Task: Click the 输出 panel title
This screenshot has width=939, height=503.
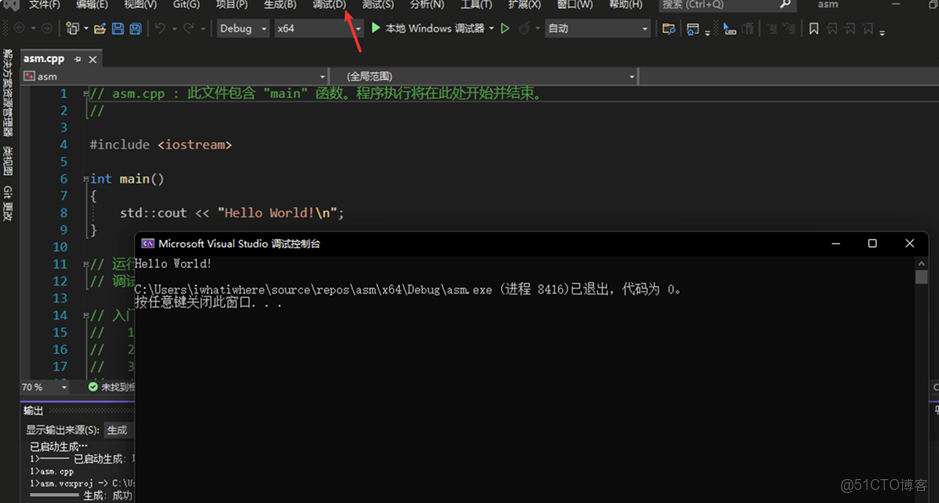Action: [x=33, y=411]
